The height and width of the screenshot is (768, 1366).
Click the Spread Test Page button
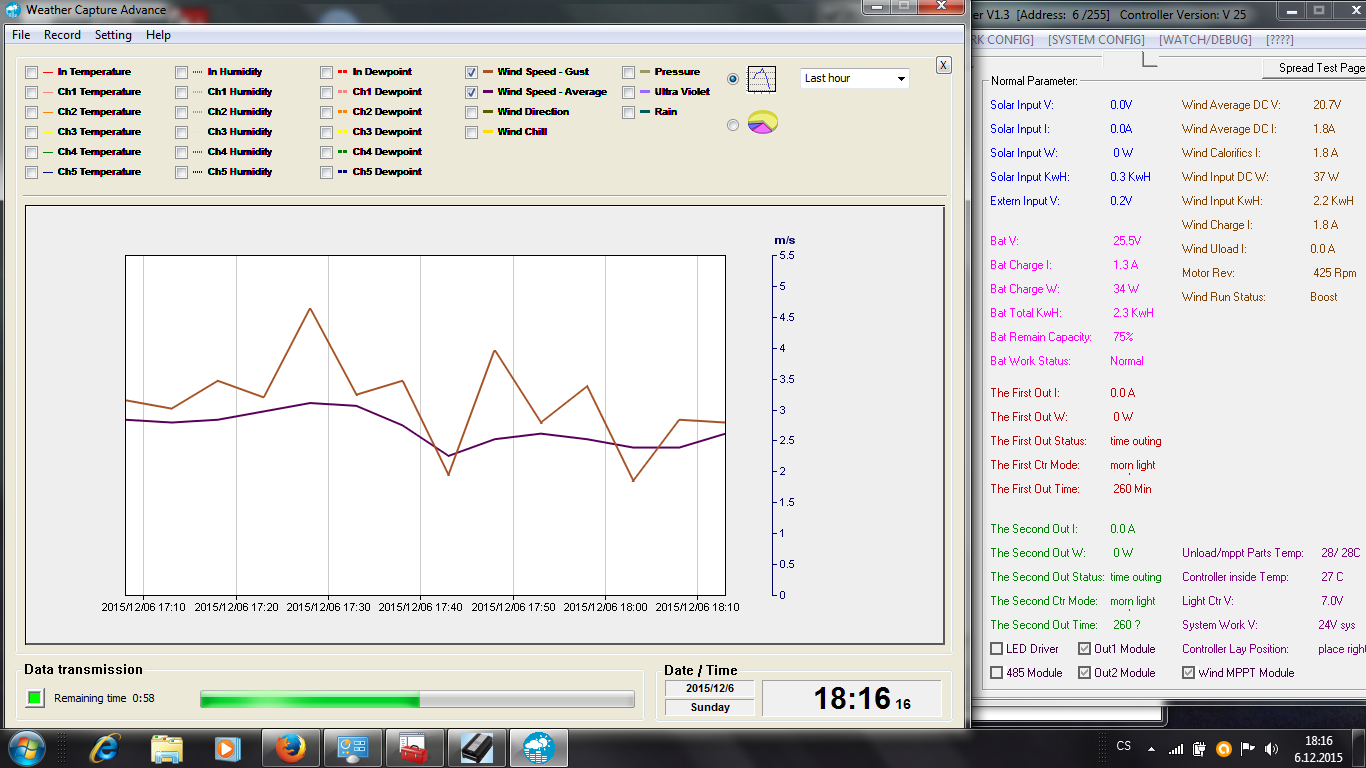(1321, 68)
